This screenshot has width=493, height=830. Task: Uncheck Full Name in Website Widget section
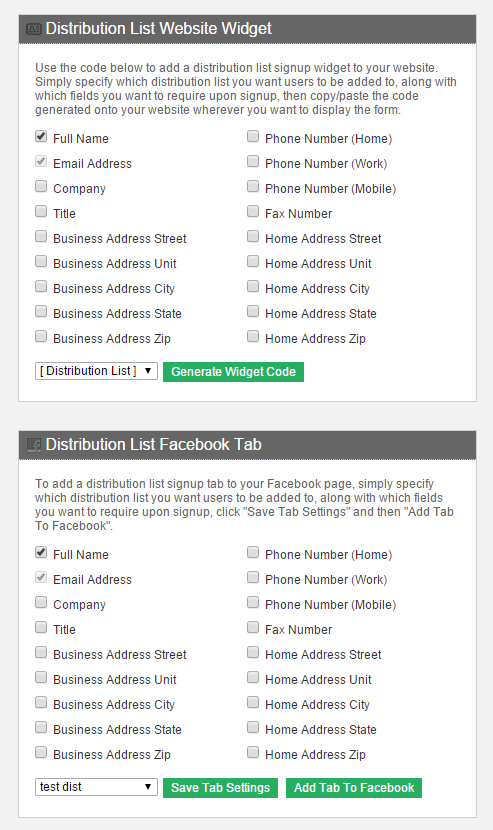pos(41,137)
